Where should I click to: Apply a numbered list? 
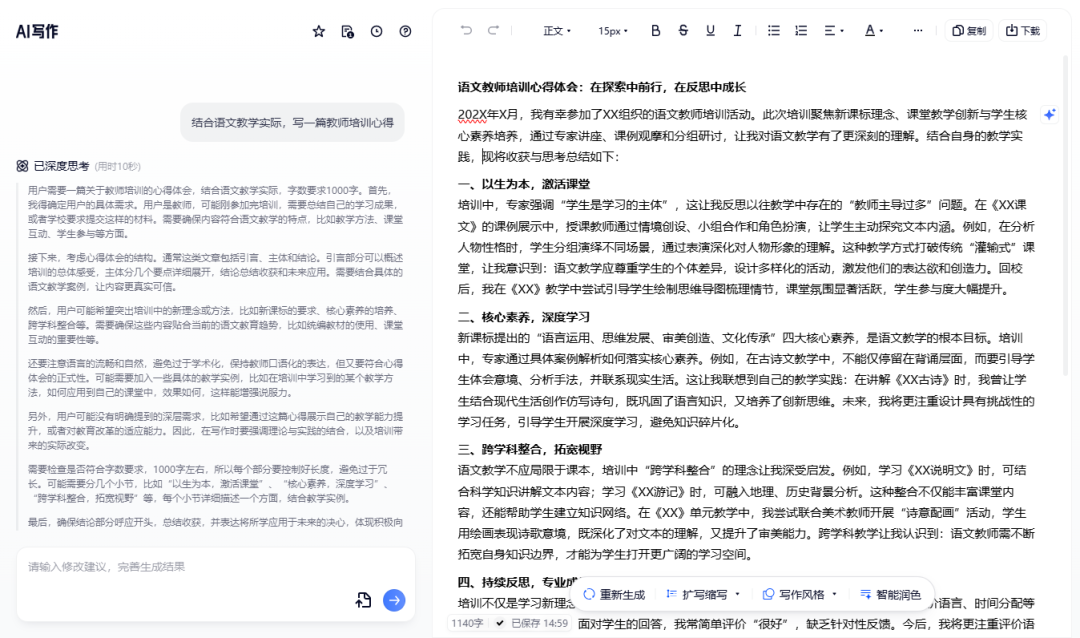click(x=800, y=31)
